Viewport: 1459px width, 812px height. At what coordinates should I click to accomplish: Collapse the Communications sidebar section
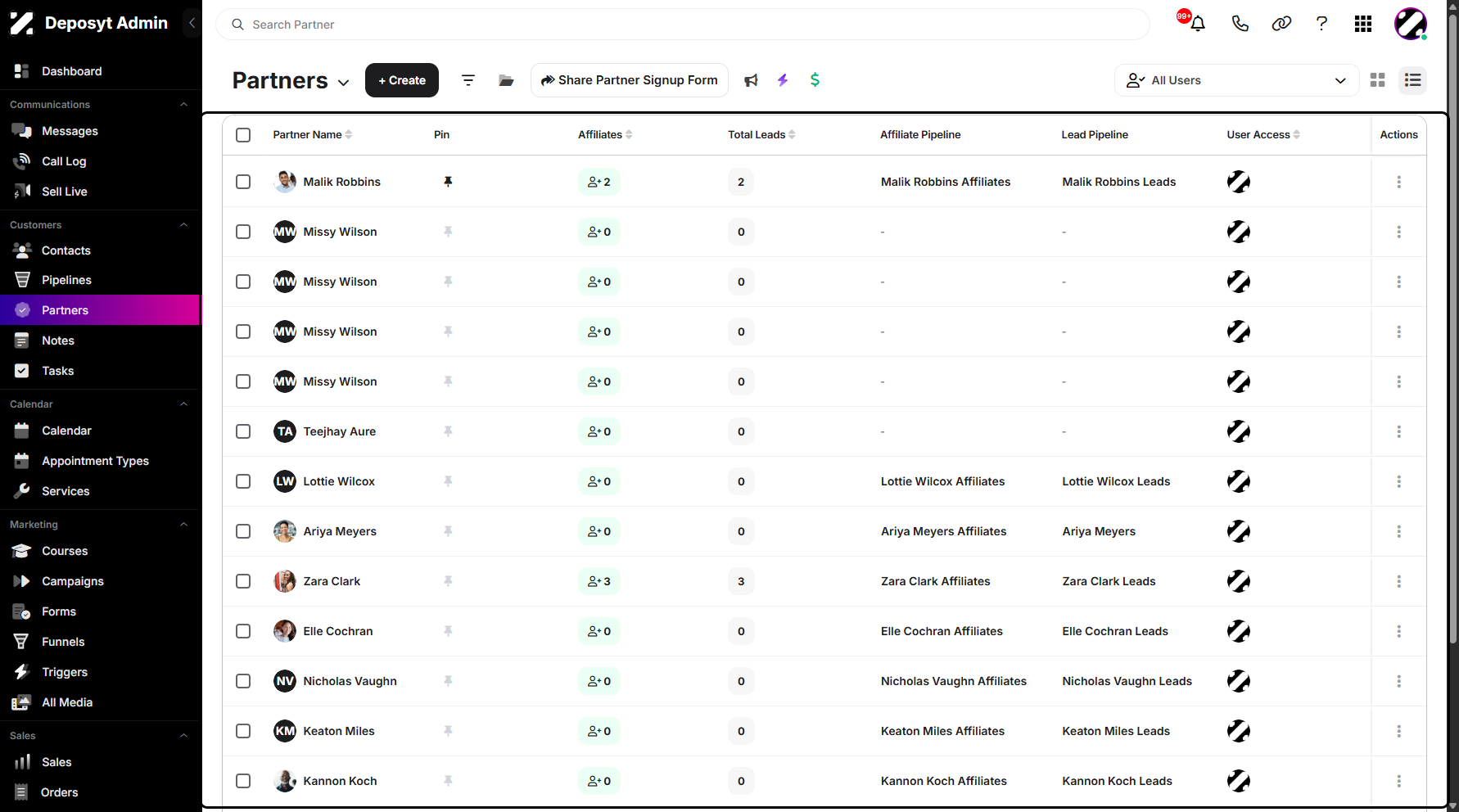[183, 105]
